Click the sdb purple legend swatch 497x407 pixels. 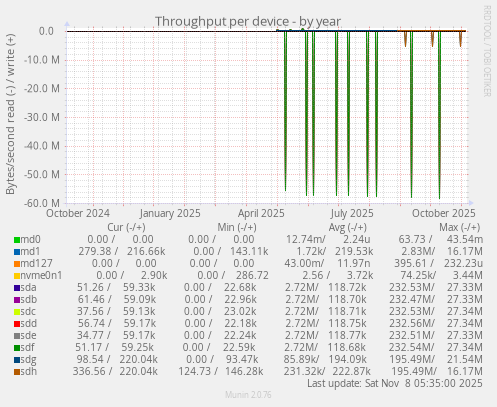17,300
